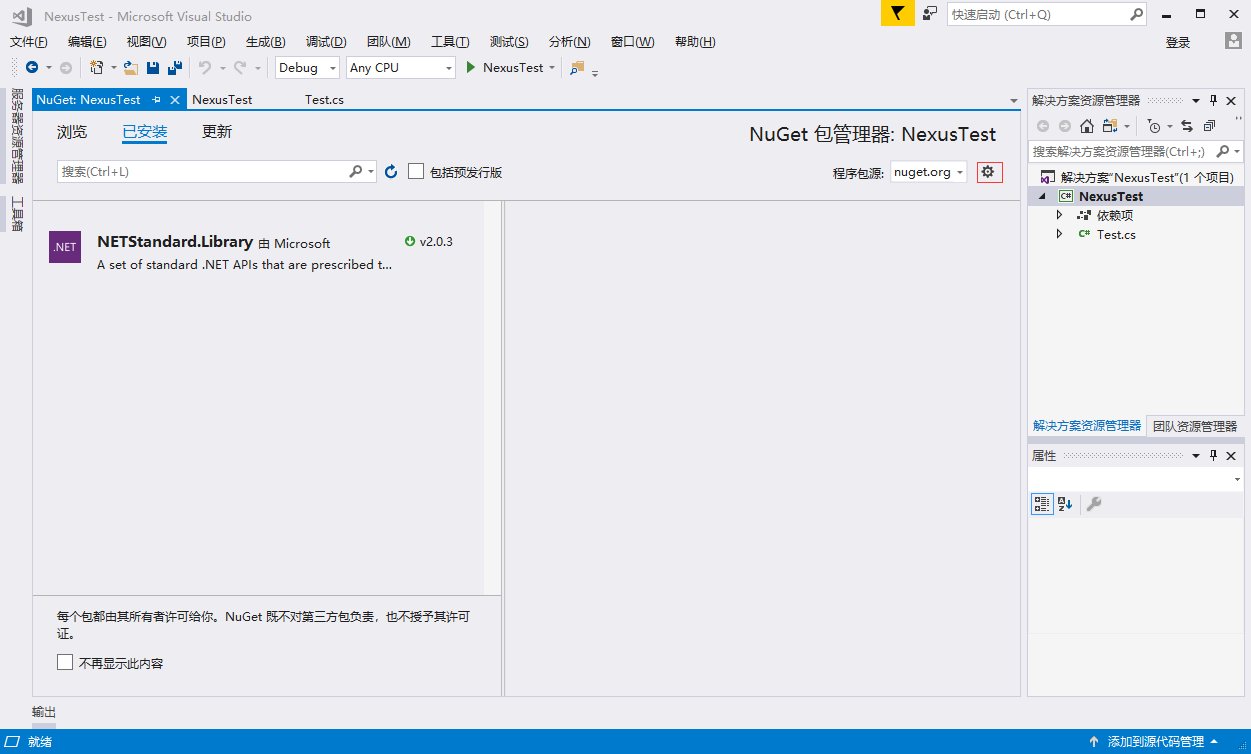Open the 帮助(H) menu
1251x754 pixels.
(695, 41)
